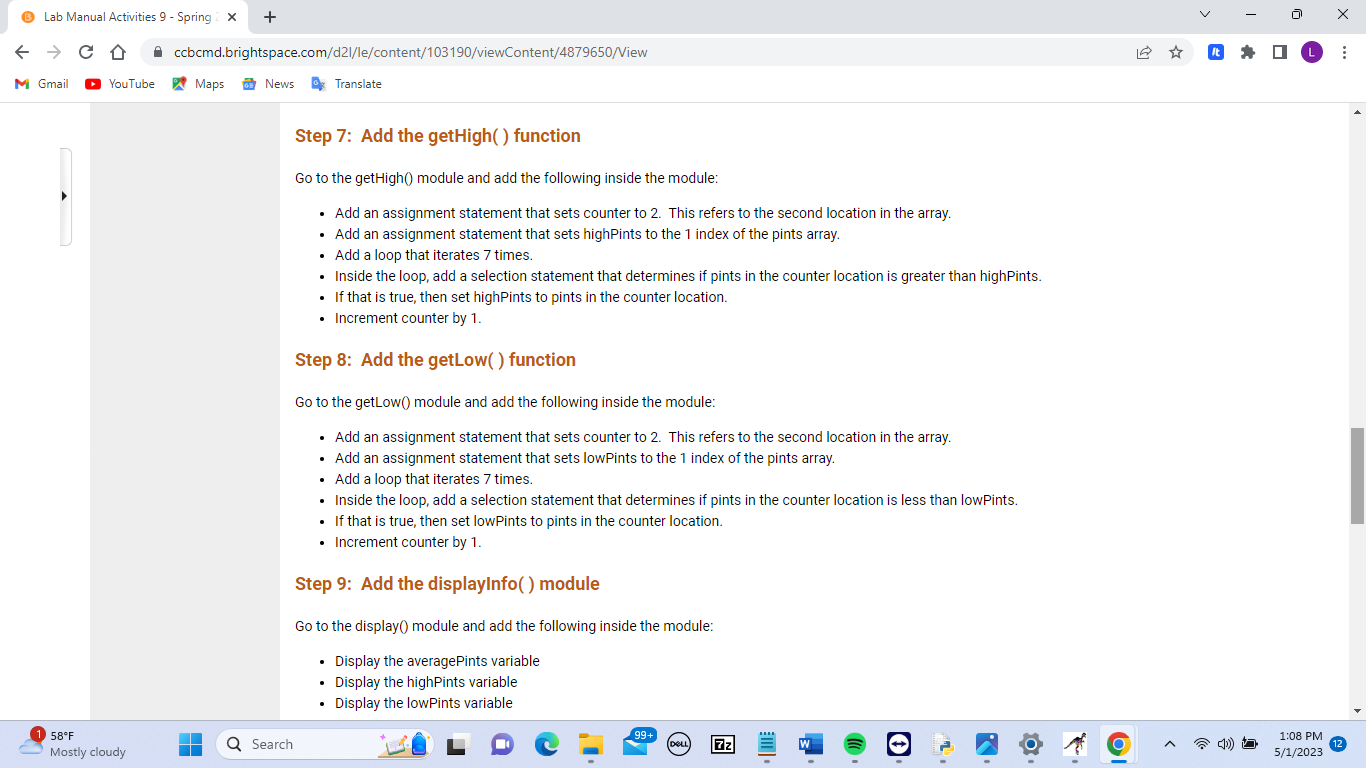This screenshot has height=768, width=1366.
Task: Open Microsoft Edge from the taskbar
Action: pyautogui.click(x=545, y=744)
